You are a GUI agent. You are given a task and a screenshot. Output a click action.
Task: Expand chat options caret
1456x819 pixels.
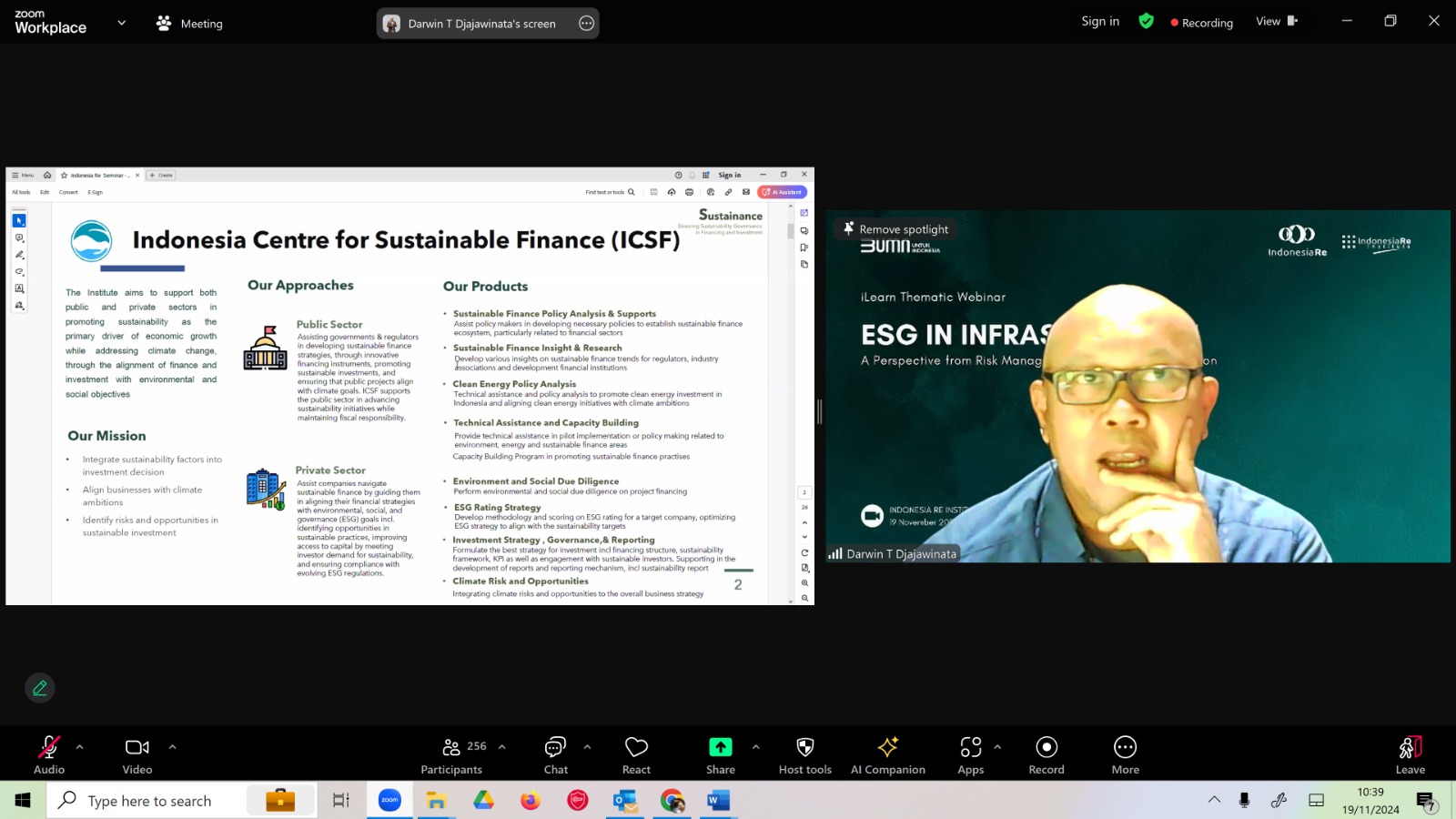point(587,747)
